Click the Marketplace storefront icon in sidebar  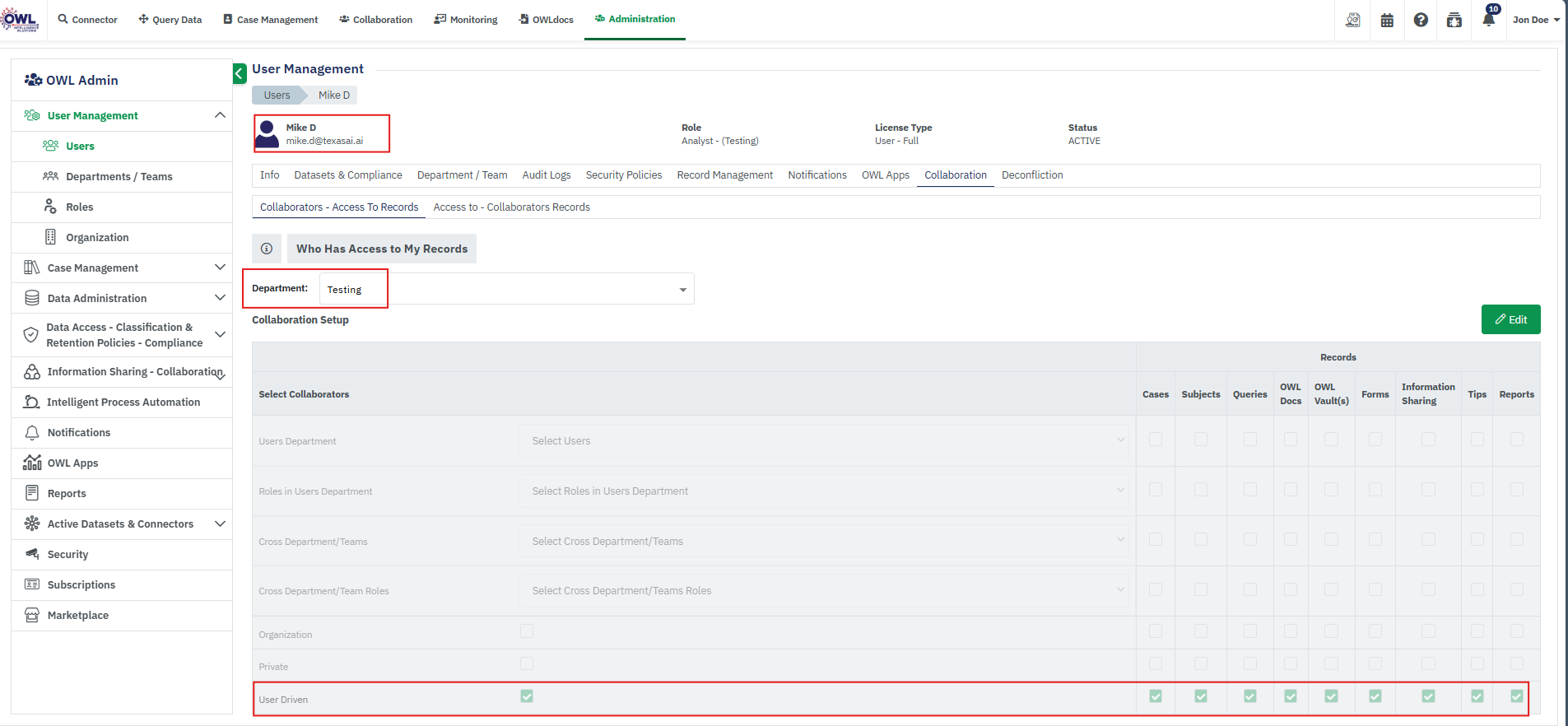(32, 615)
